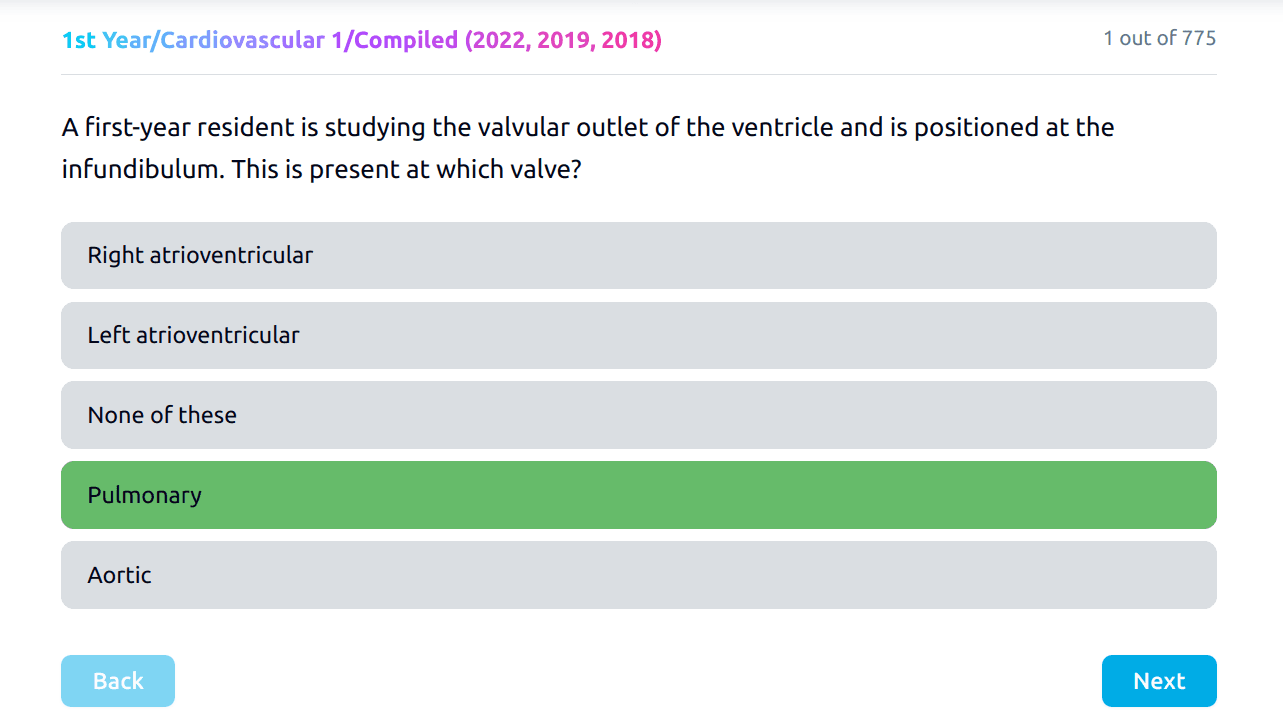The image size is (1283, 721).
Task: Choose the Left atrioventricular answer
Action: click(x=638, y=335)
